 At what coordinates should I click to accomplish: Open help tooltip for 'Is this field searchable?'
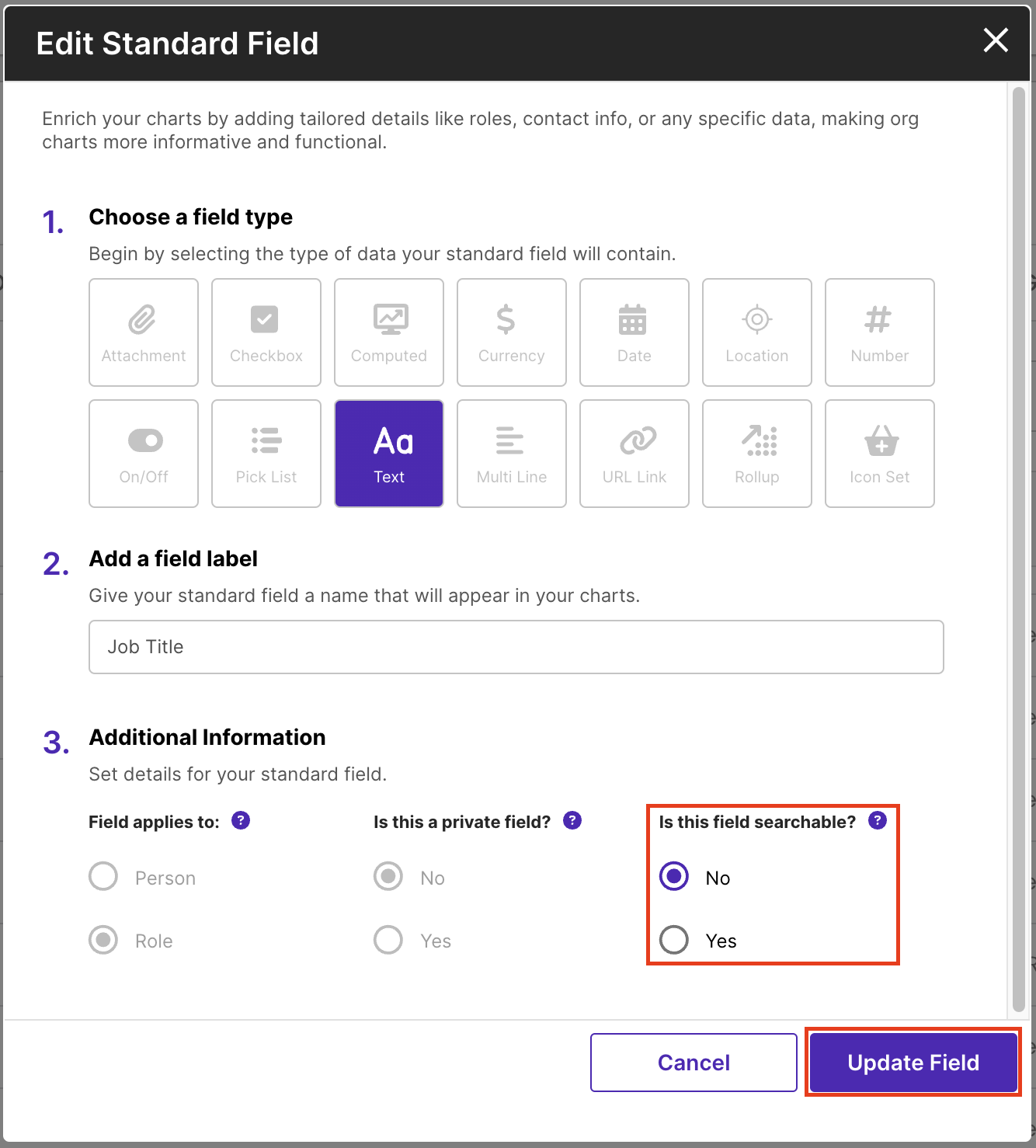pyautogui.click(x=878, y=821)
